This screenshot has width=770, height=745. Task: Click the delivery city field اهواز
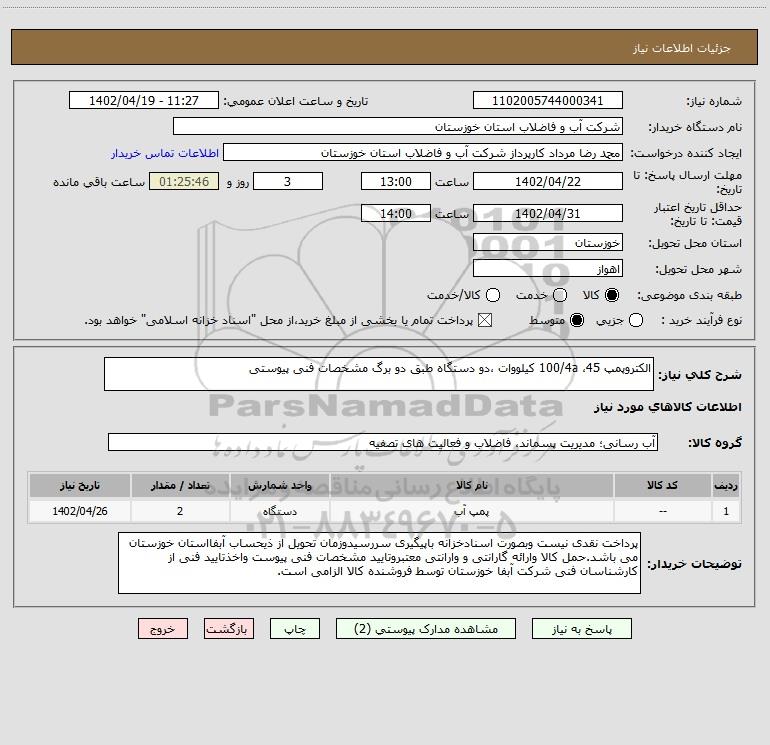pos(548,269)
